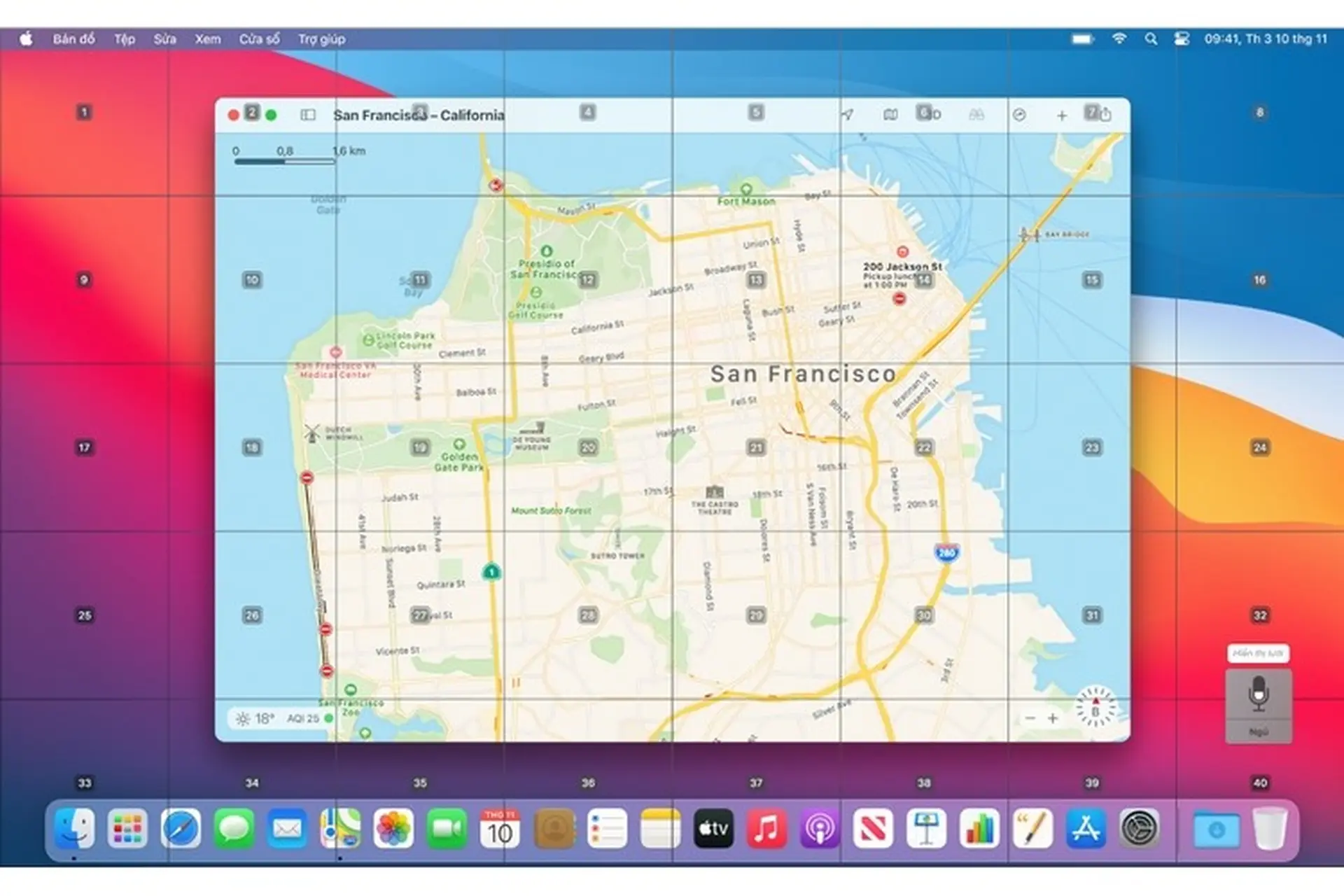Open Podcasts from the Dock
Image resolution: width=1344 pixels, height=896 pixels.
pos(820,829)
